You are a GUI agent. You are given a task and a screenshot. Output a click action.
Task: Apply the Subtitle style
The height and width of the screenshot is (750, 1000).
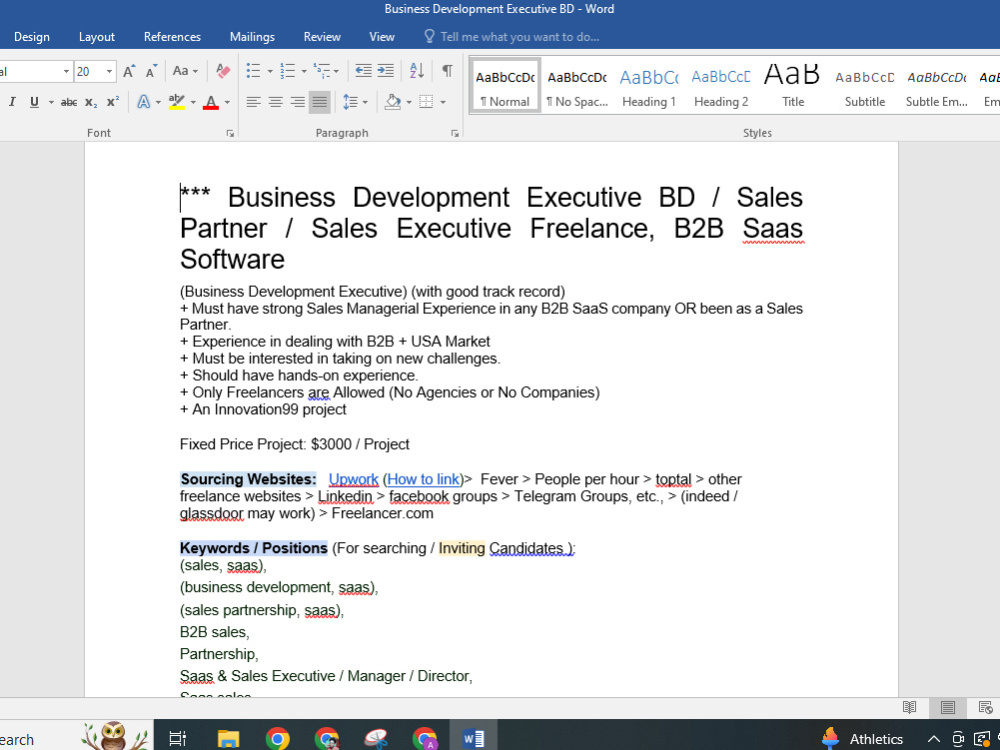click(865, 87)
